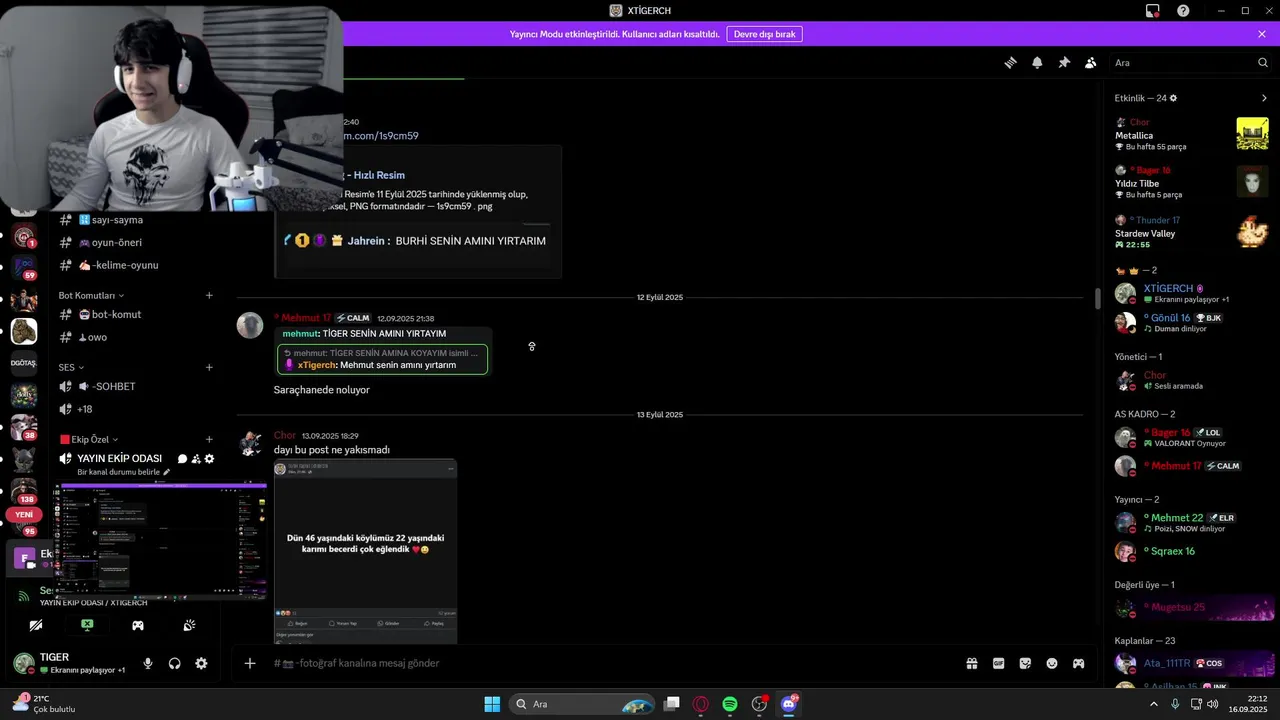Open Ata_111TR member profile
Viewport: 1280px width, 720px height.
(x=1191, y=663)
